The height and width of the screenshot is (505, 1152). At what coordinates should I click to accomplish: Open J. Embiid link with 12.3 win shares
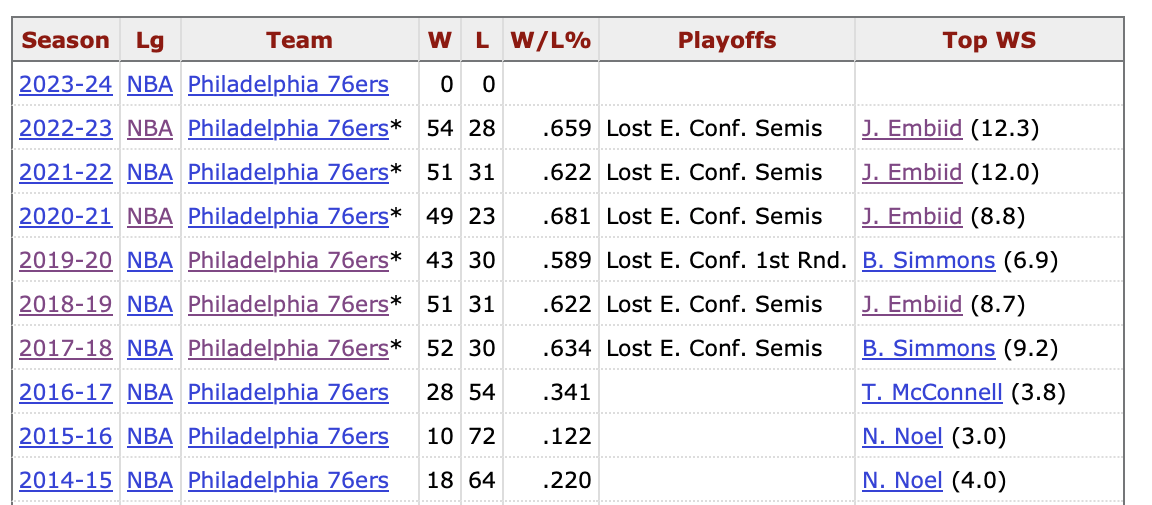[x=912, y=129]
